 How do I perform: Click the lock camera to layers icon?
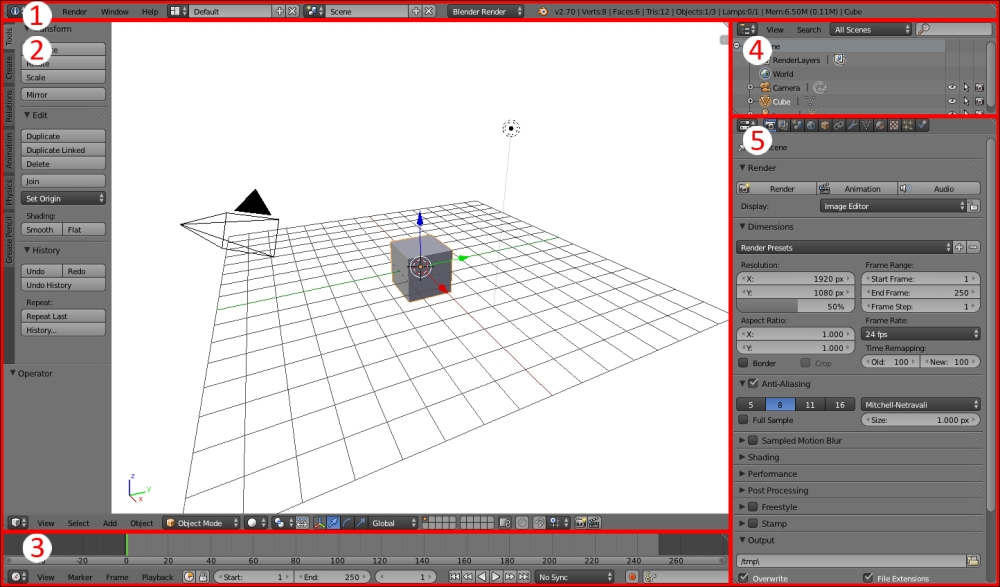pos(505,523)
